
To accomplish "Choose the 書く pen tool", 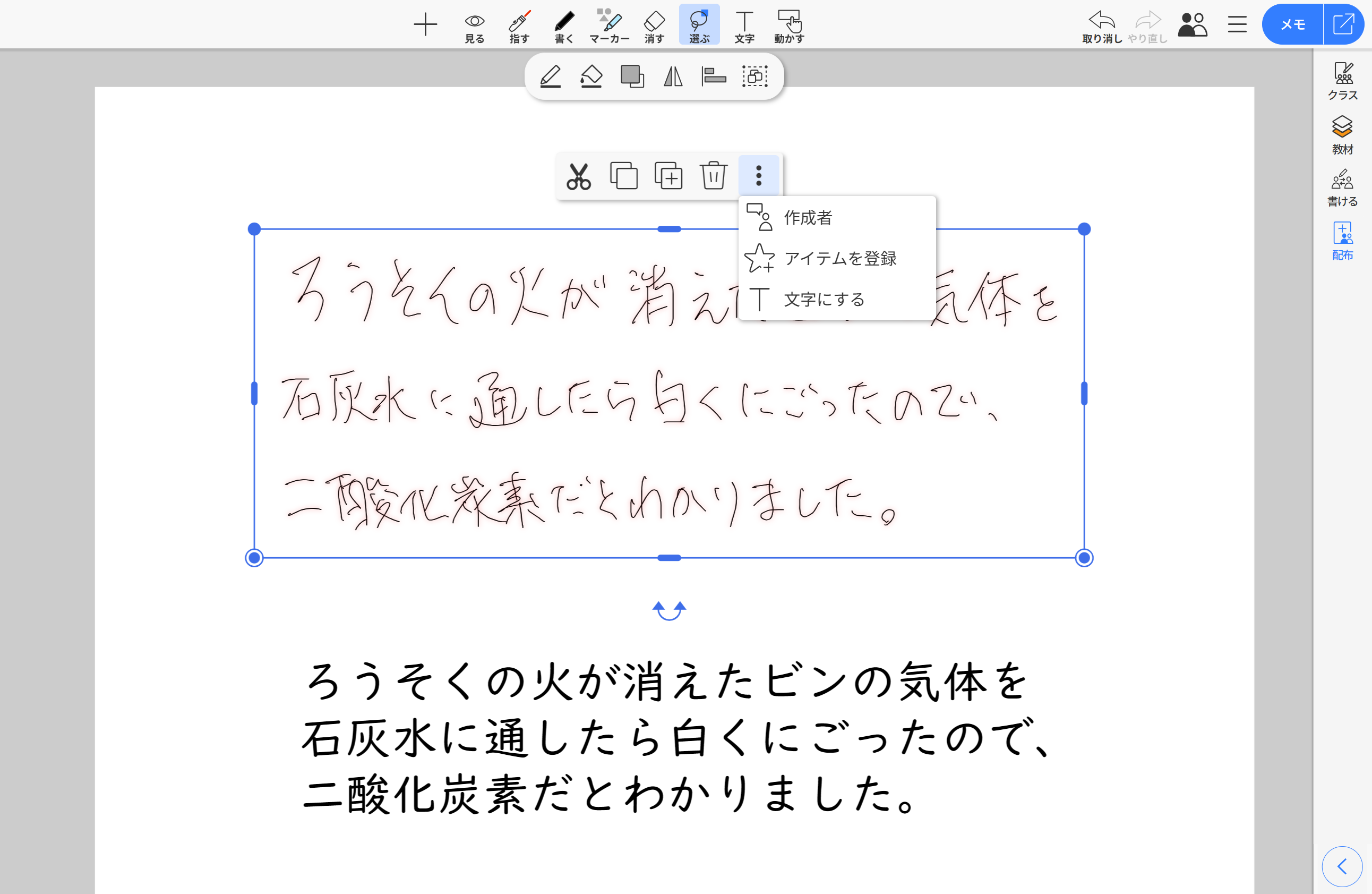I will click(x=564, y=27).
